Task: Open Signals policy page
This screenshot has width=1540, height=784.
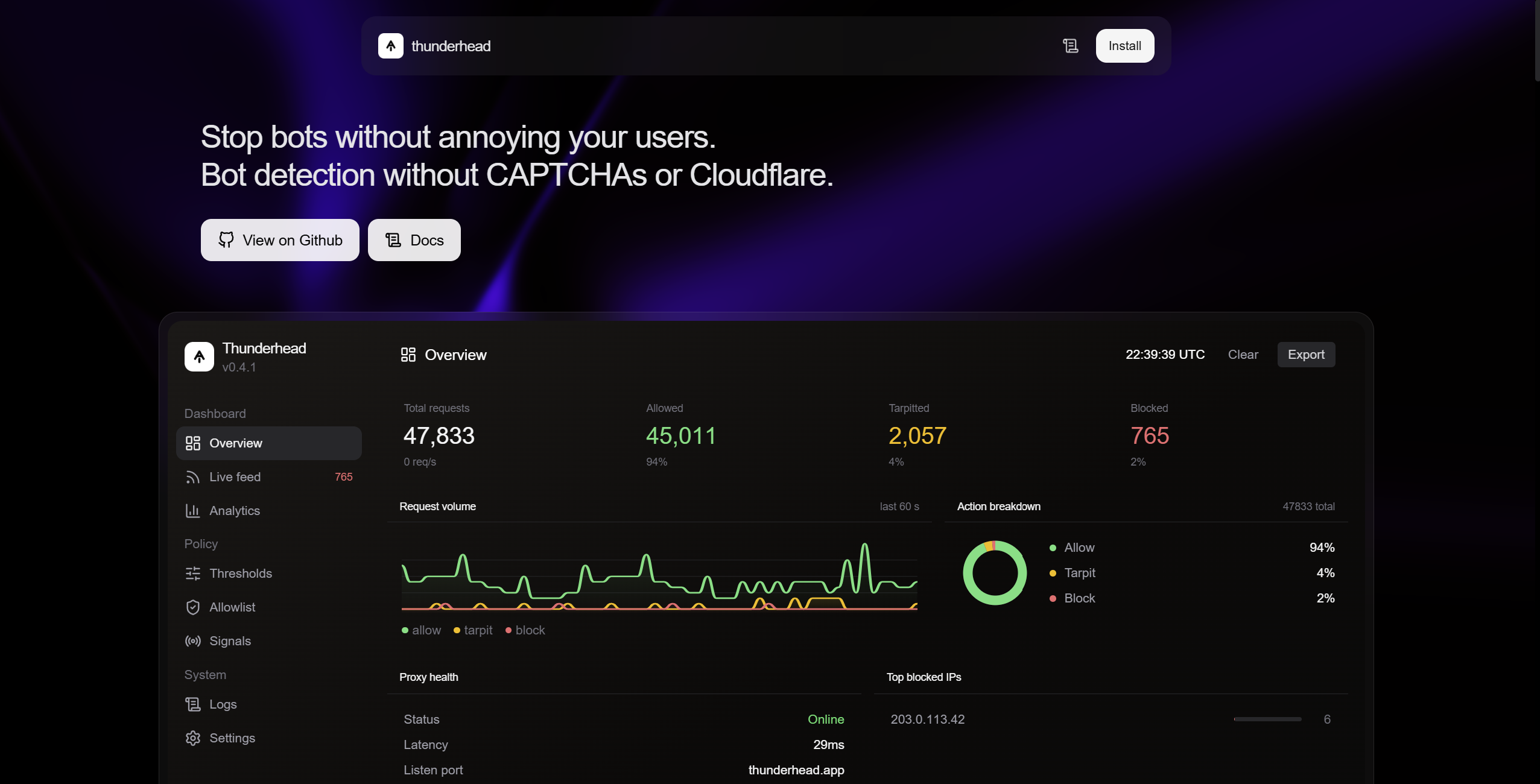Action: click(x=269, y=641)
